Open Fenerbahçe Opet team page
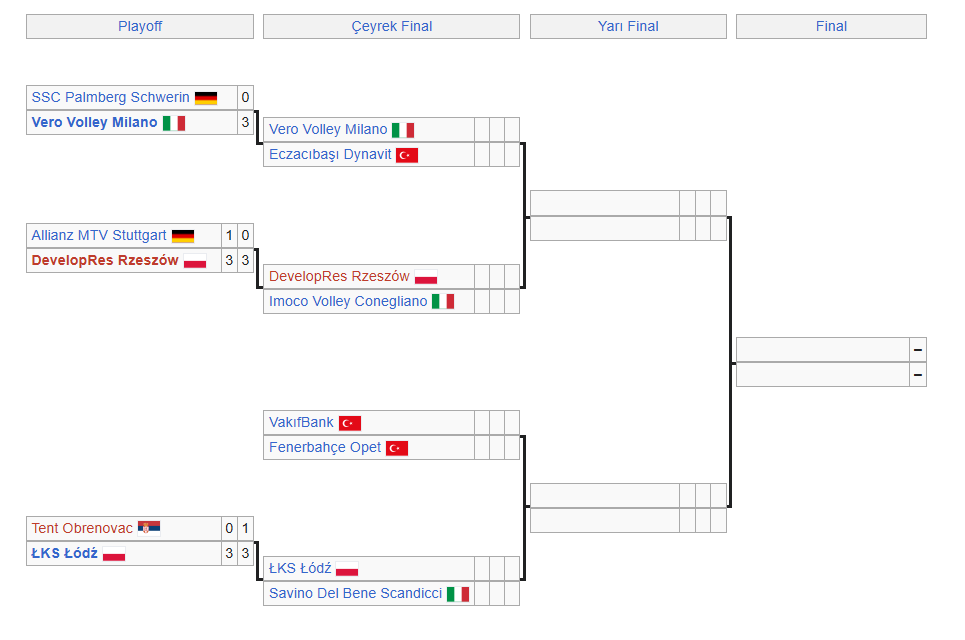This screenshot has height=640, width=965. coord(325,447)
